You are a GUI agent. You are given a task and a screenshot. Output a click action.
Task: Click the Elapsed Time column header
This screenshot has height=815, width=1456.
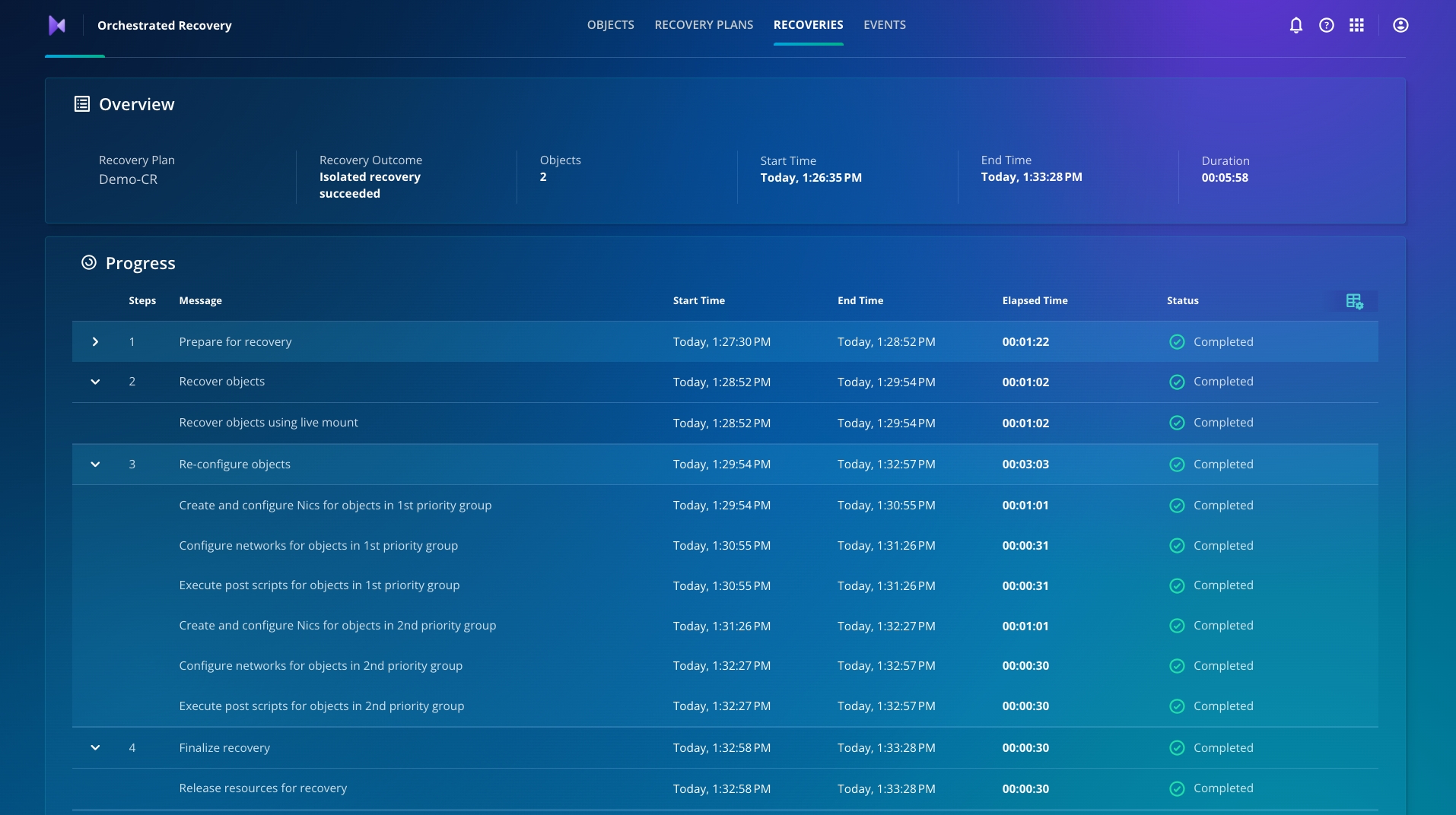[1035, 301]
